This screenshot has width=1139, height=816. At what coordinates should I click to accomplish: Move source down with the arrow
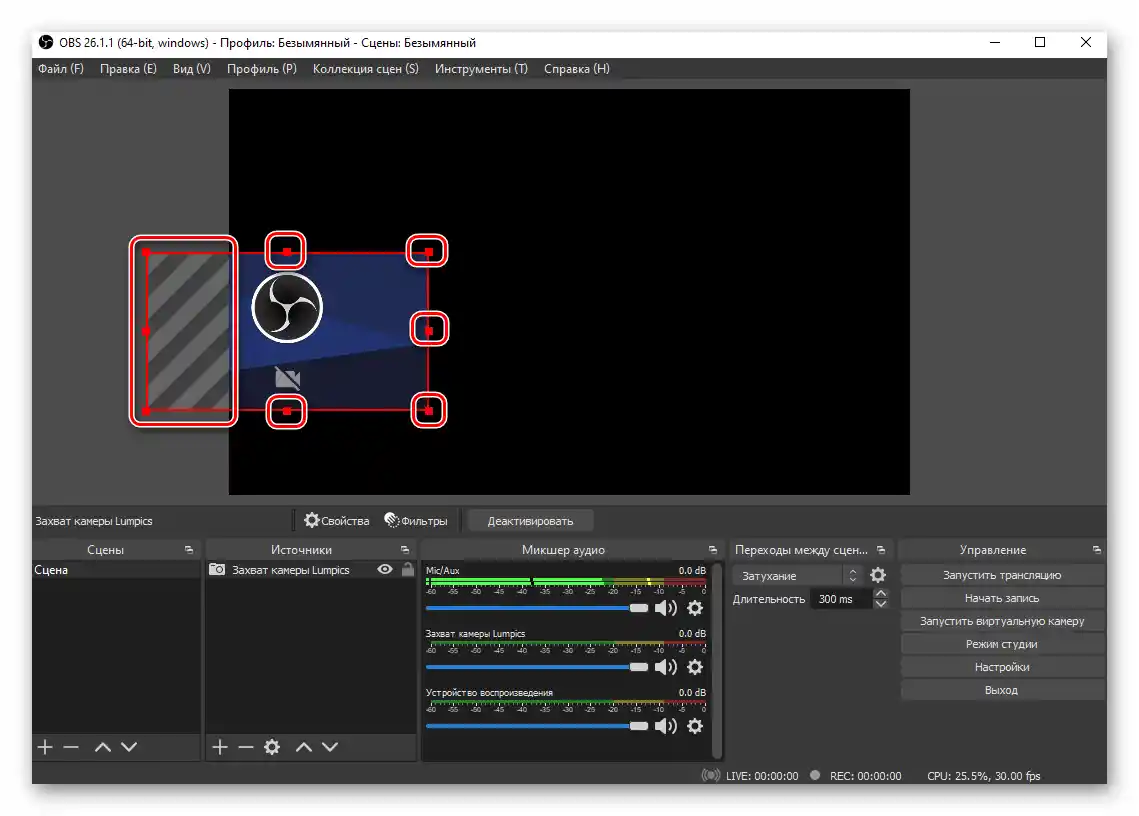pyautogui.click(x=330, y=747)
